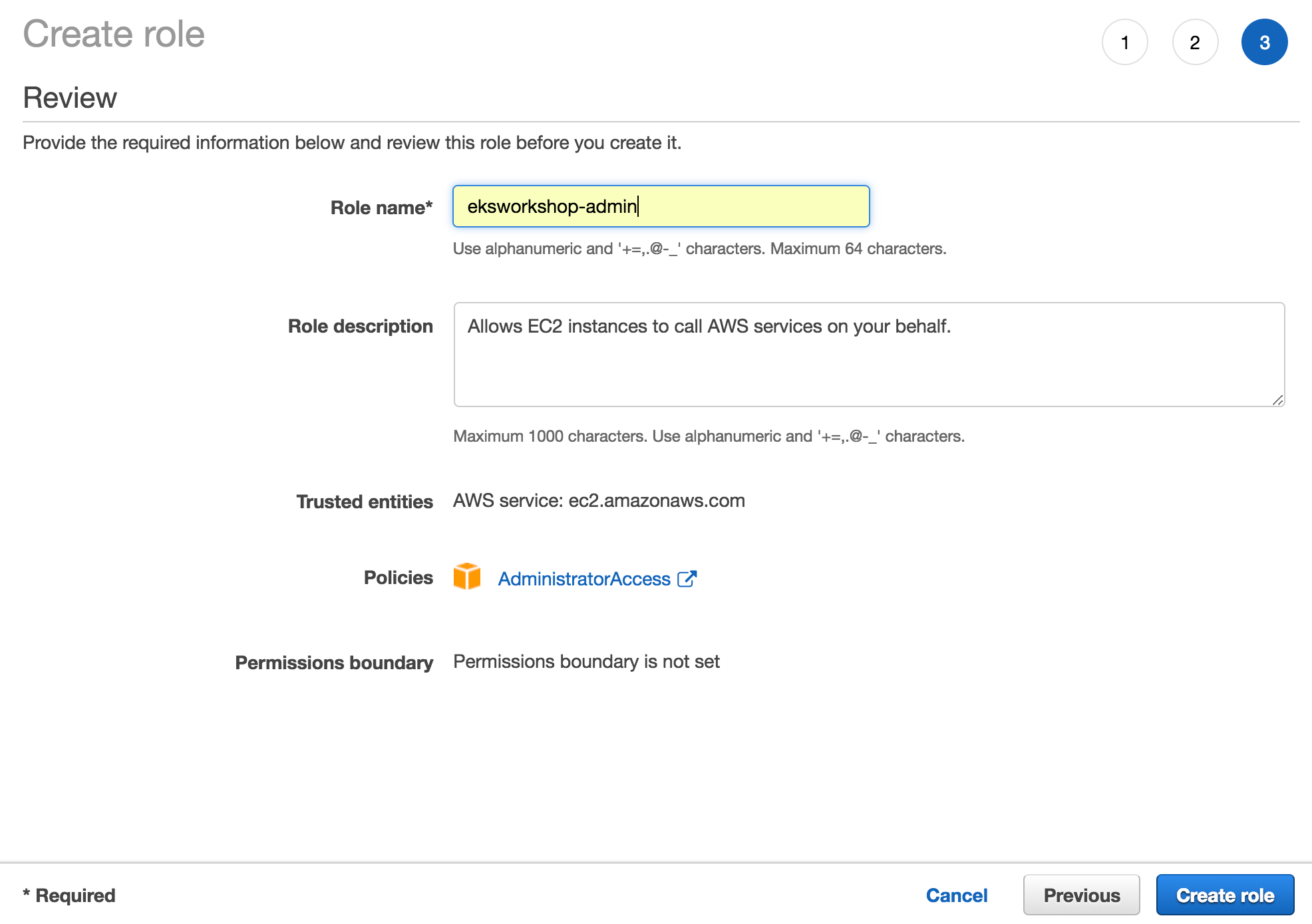Click the gray Create role page title
Screen dimensions: 1312x924
[114, 34]
